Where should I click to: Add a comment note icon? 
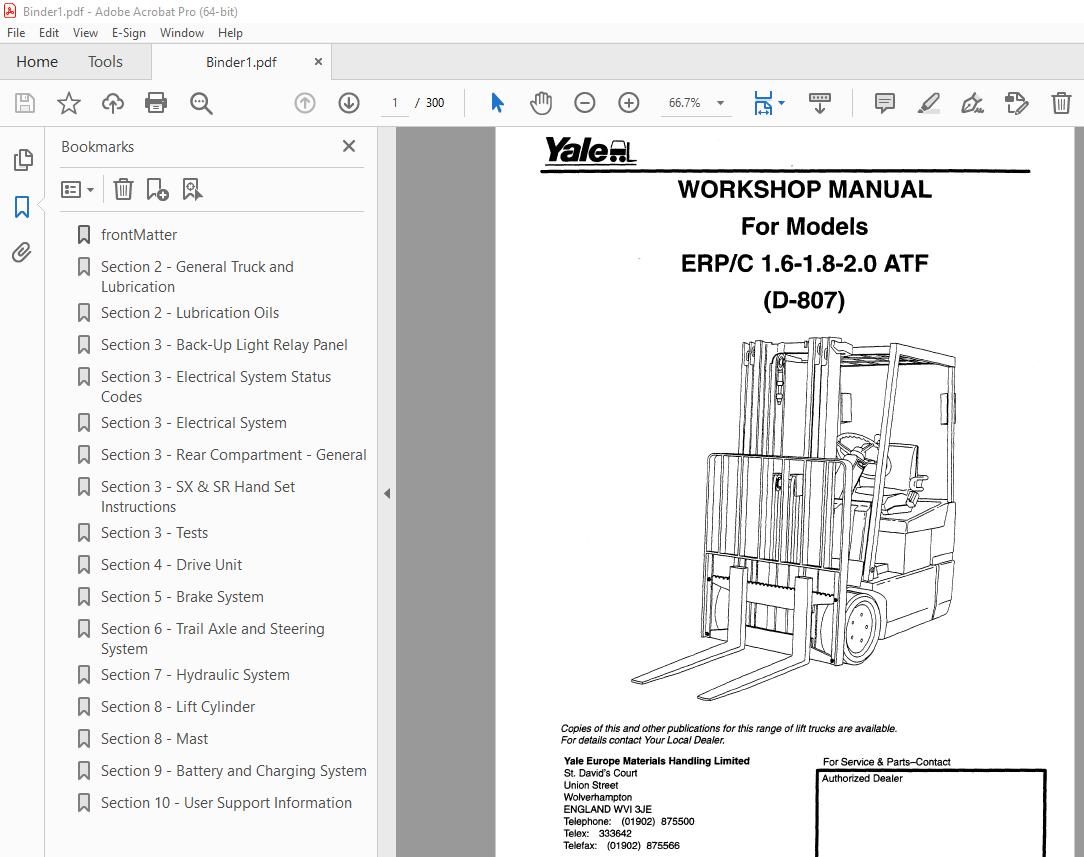click(884, 103)
